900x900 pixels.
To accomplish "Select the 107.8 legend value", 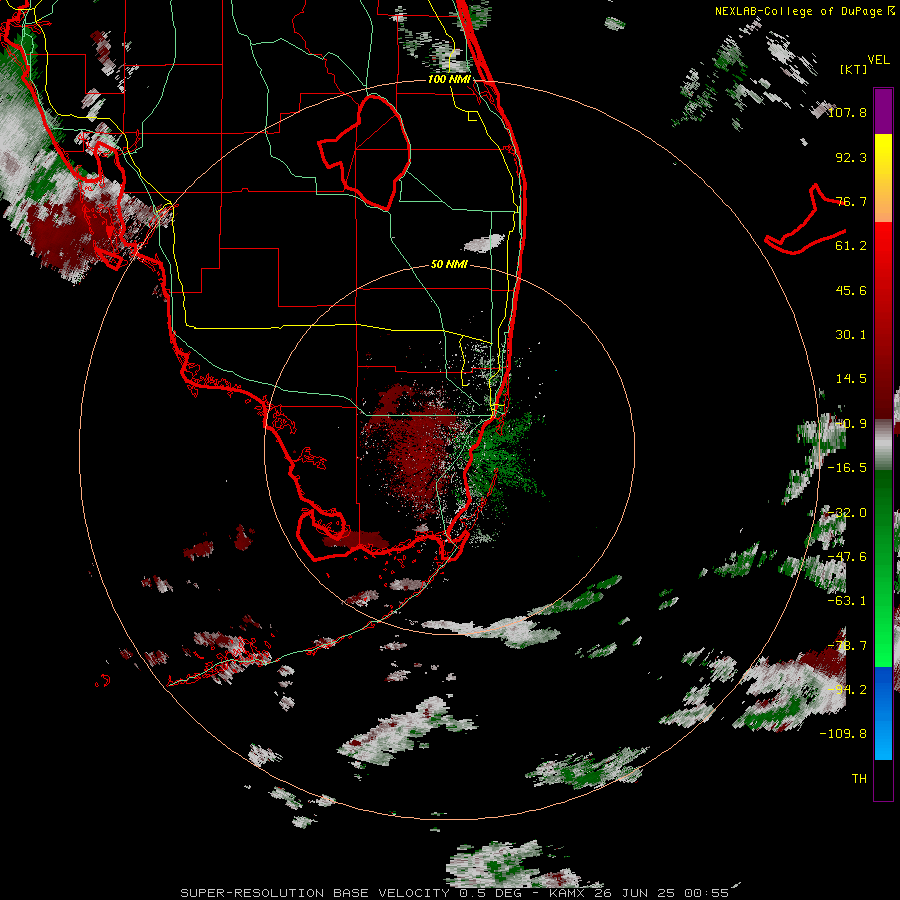I will [x=847, y=112].
